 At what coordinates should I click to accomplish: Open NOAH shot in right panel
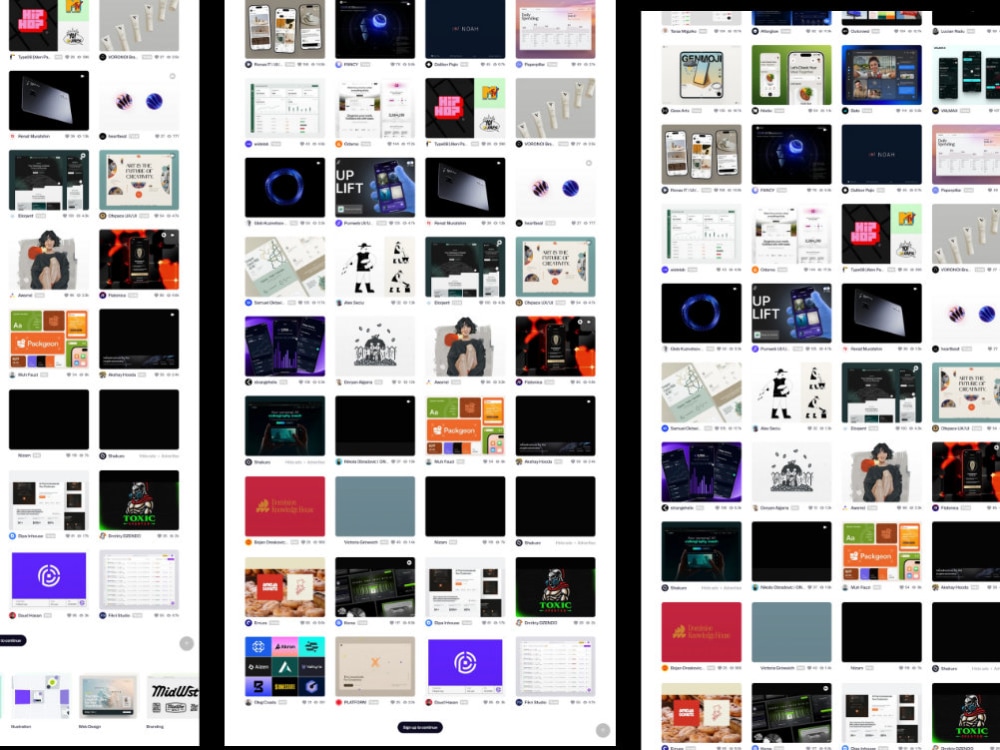(x=881, y=154)
